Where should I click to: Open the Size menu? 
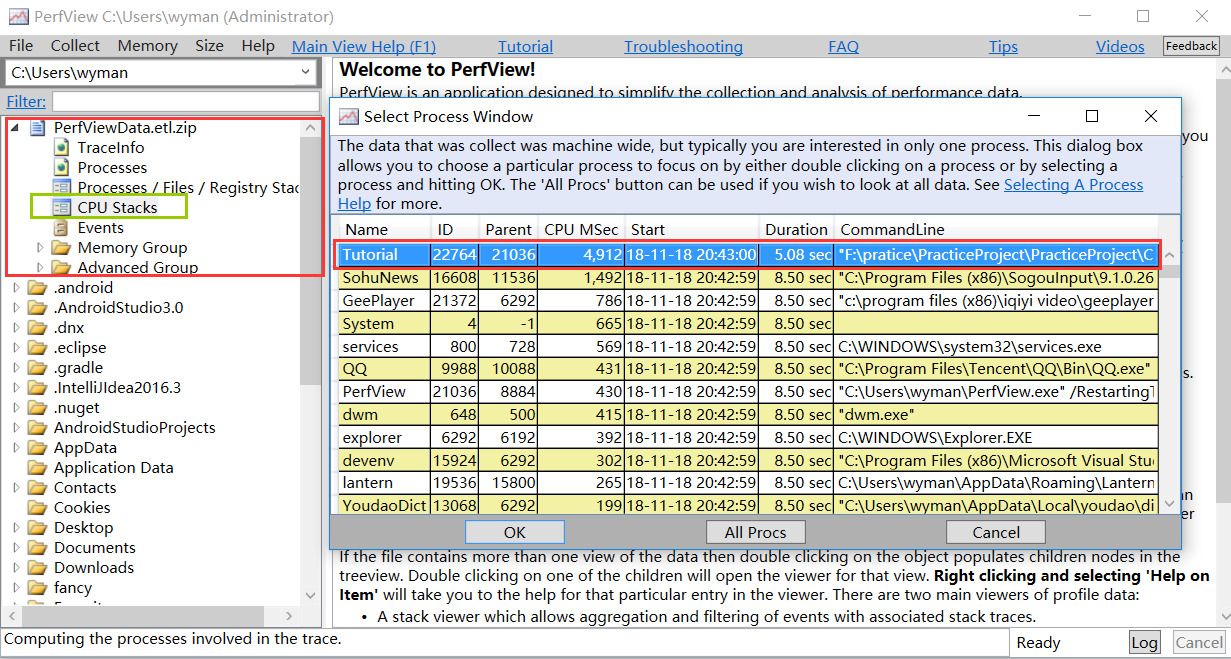(x=209, y=46)
